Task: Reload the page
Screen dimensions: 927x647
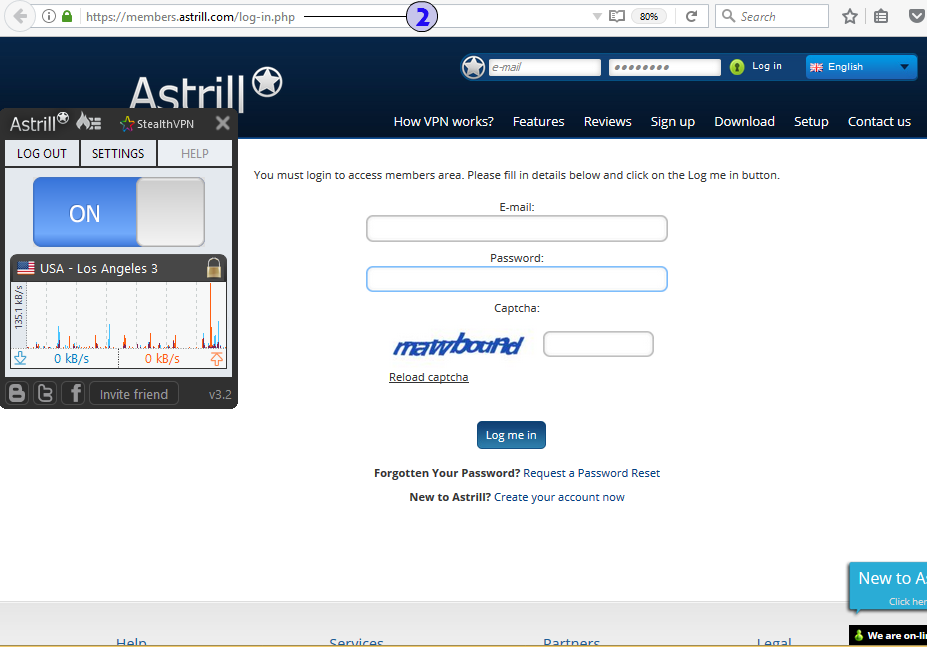Action: (x=691, y=17)
